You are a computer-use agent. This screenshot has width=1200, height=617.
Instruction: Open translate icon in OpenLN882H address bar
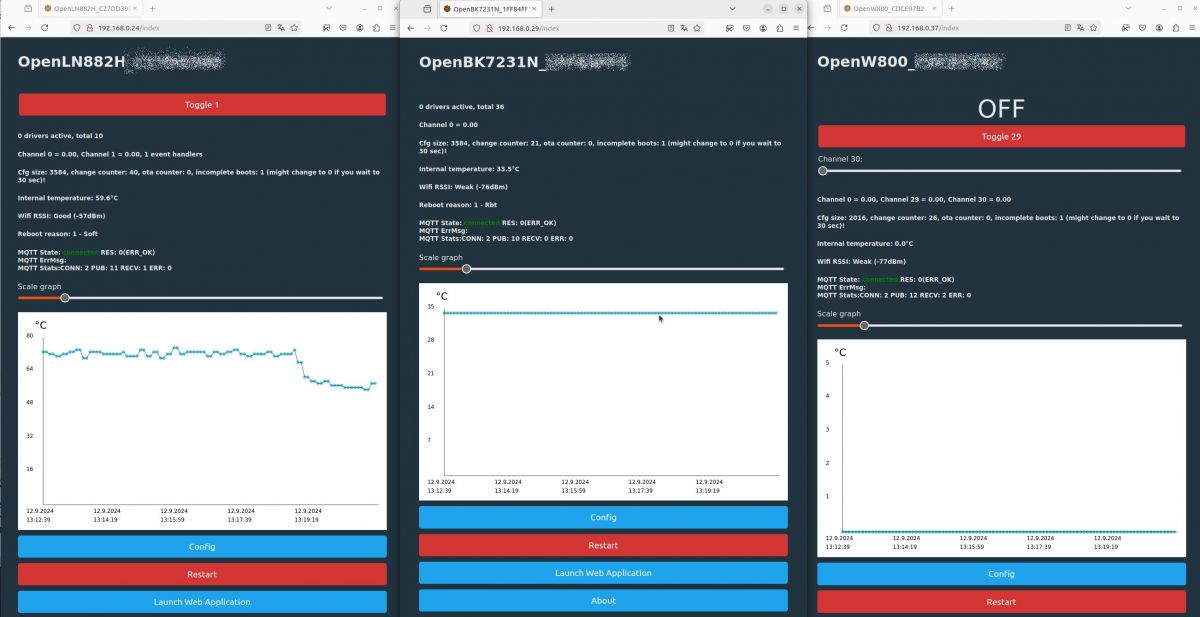click(x=281, y=28)
